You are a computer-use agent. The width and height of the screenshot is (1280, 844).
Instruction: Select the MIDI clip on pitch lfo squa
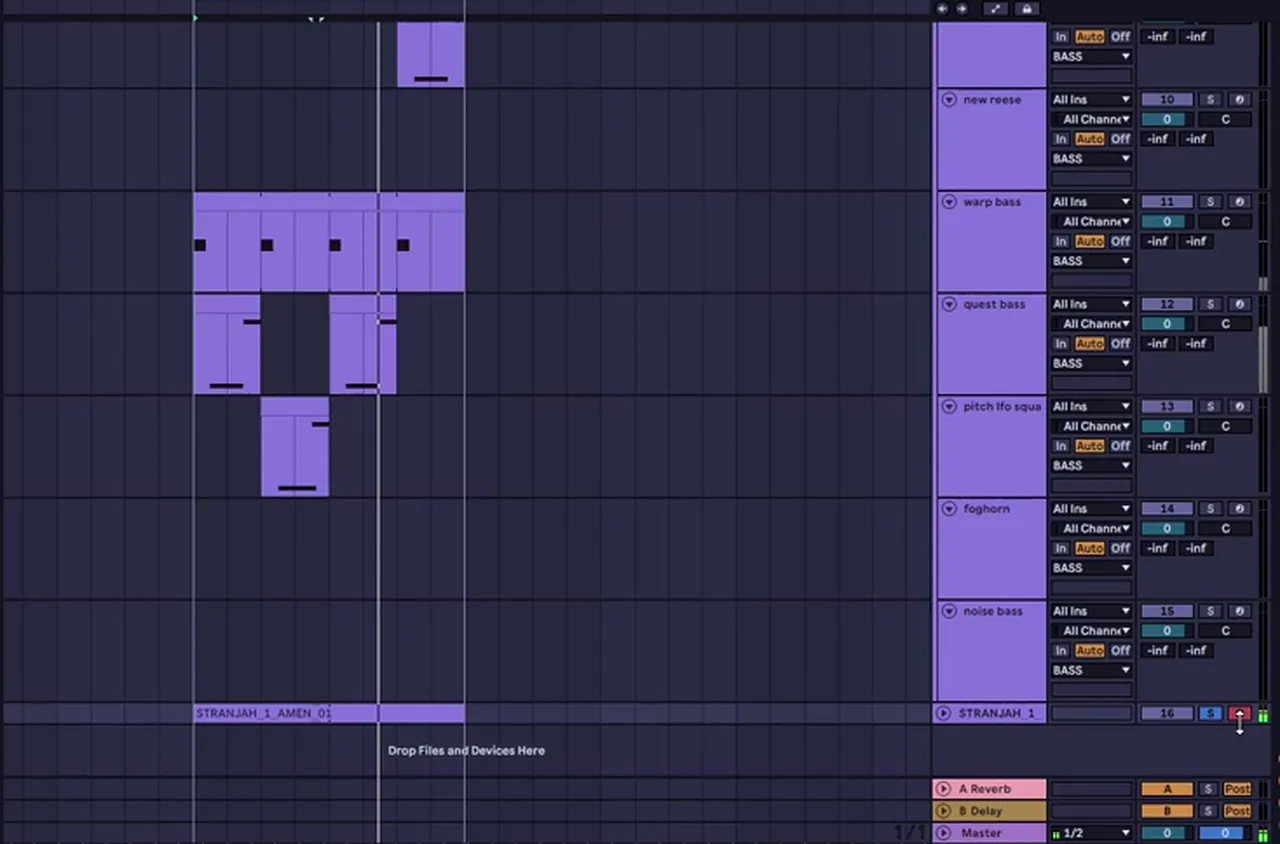pos(295,446)
